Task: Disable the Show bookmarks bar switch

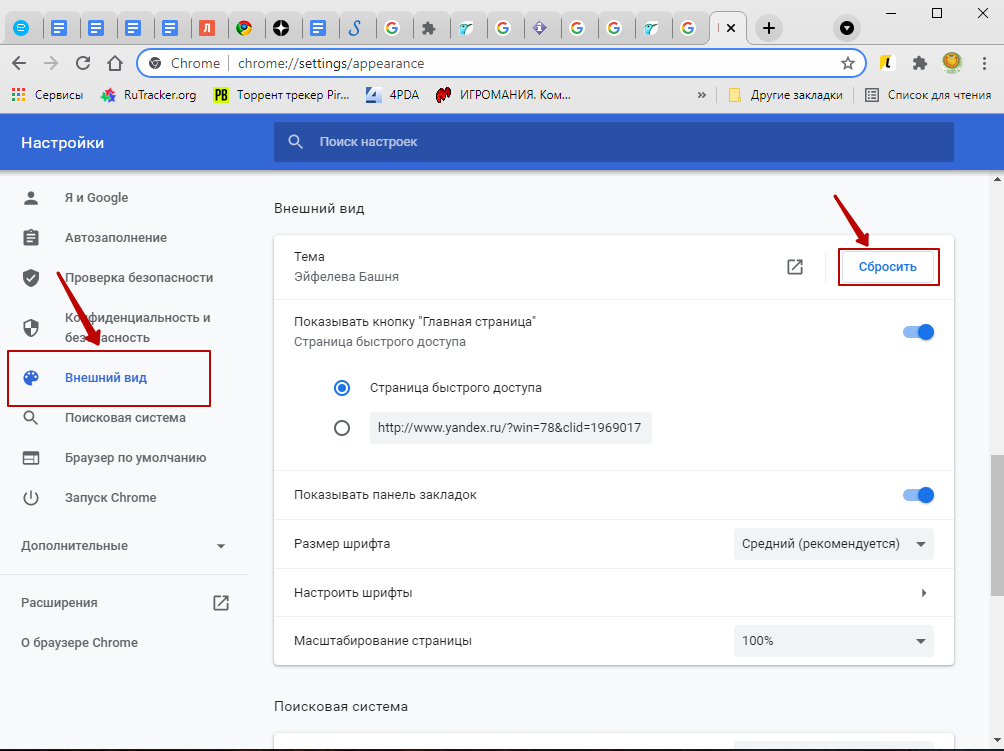Action: click(x=917, y=495)
